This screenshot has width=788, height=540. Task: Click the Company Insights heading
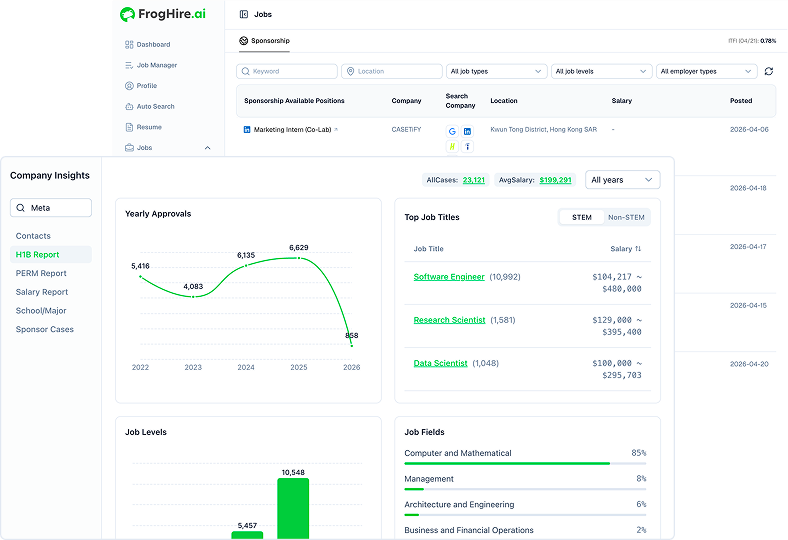50,175
